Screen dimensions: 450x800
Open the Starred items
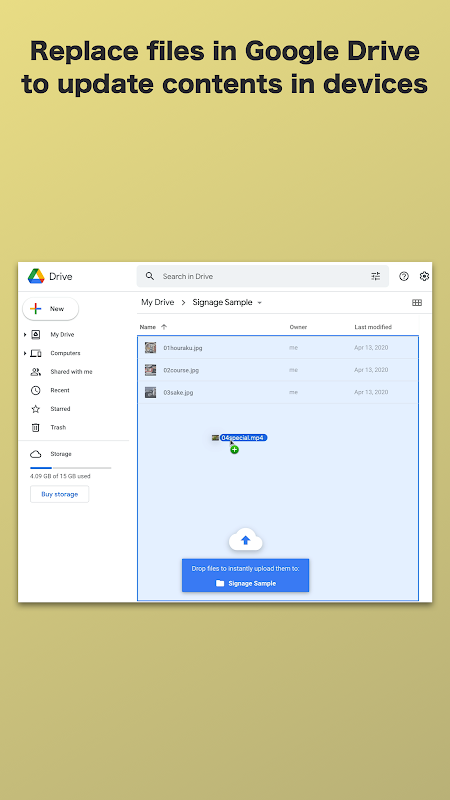point(50,409)
